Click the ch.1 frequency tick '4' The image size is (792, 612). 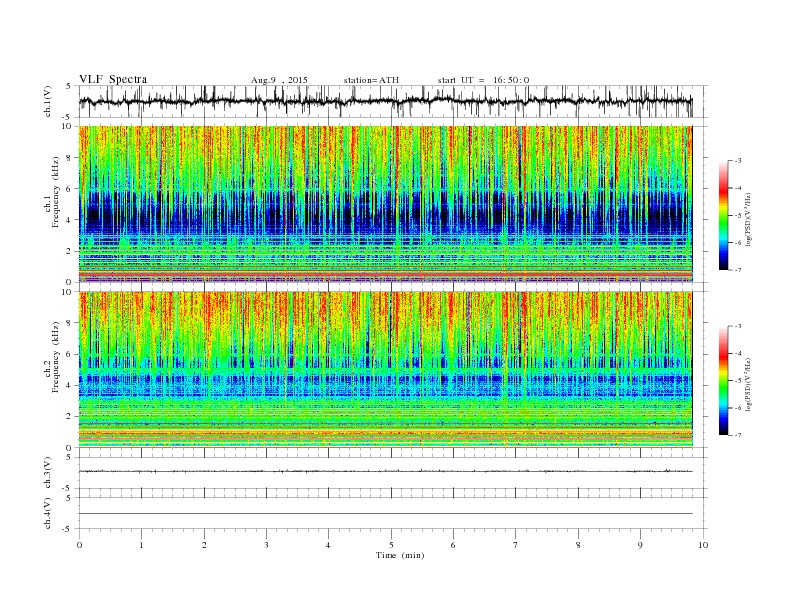[x=69, y=220]
